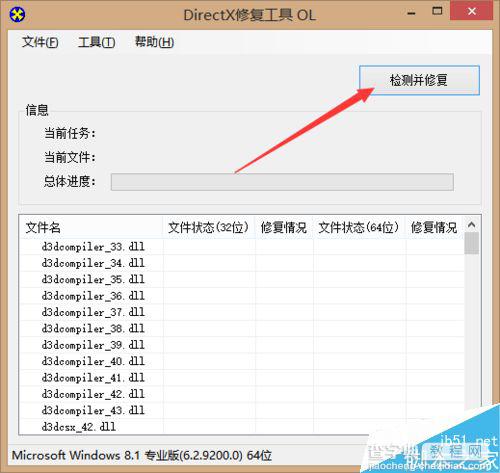The image size is (500, 473).
Task: Select d3dcompiler_35.dll in the list
Action: (x=93, y=279)
